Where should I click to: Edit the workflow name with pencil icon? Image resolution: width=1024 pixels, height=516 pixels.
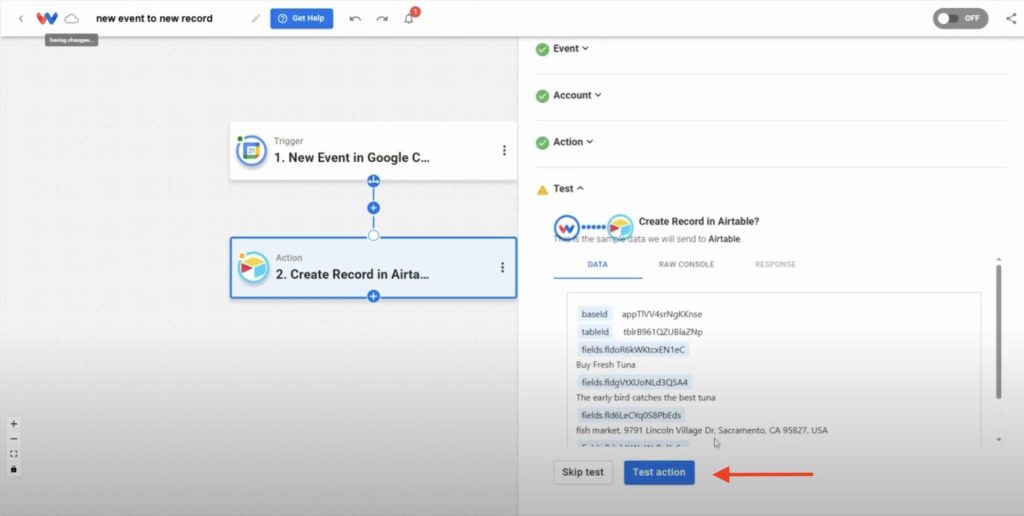(x=256, y=18)
